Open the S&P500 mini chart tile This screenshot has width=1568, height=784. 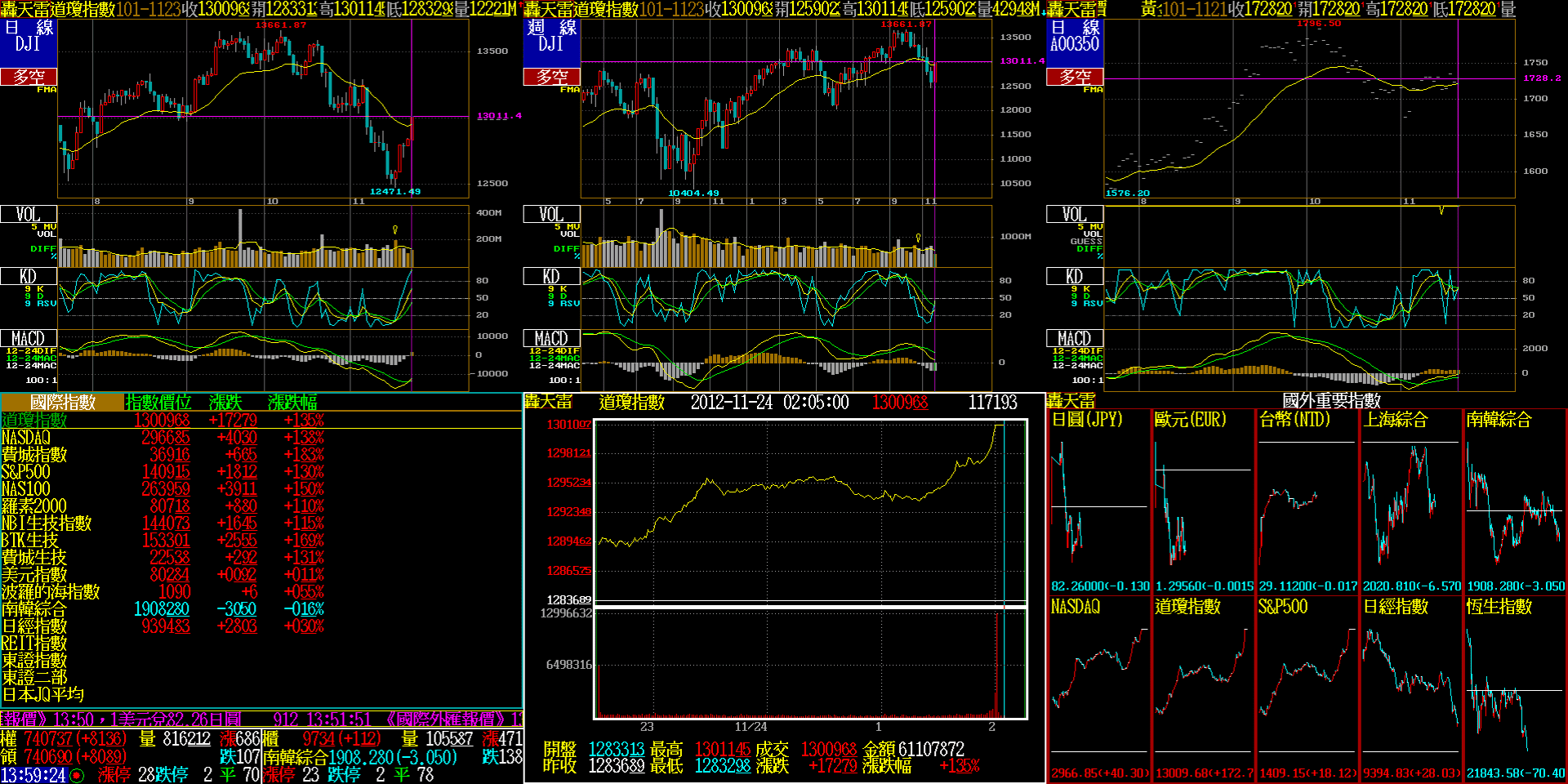tap(1307, 689)
